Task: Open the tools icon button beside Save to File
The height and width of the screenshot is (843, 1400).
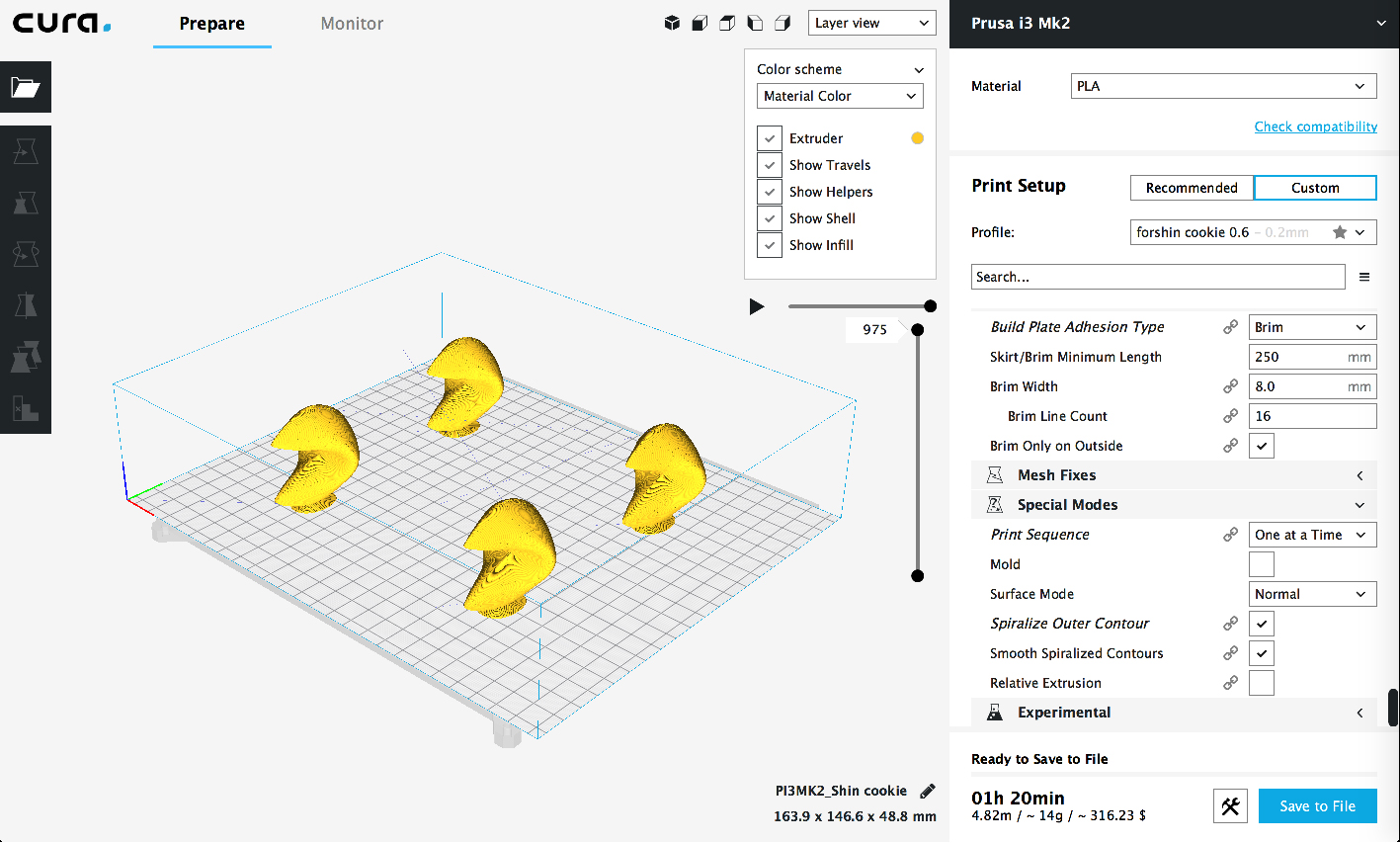Action: pos(1230,806)
